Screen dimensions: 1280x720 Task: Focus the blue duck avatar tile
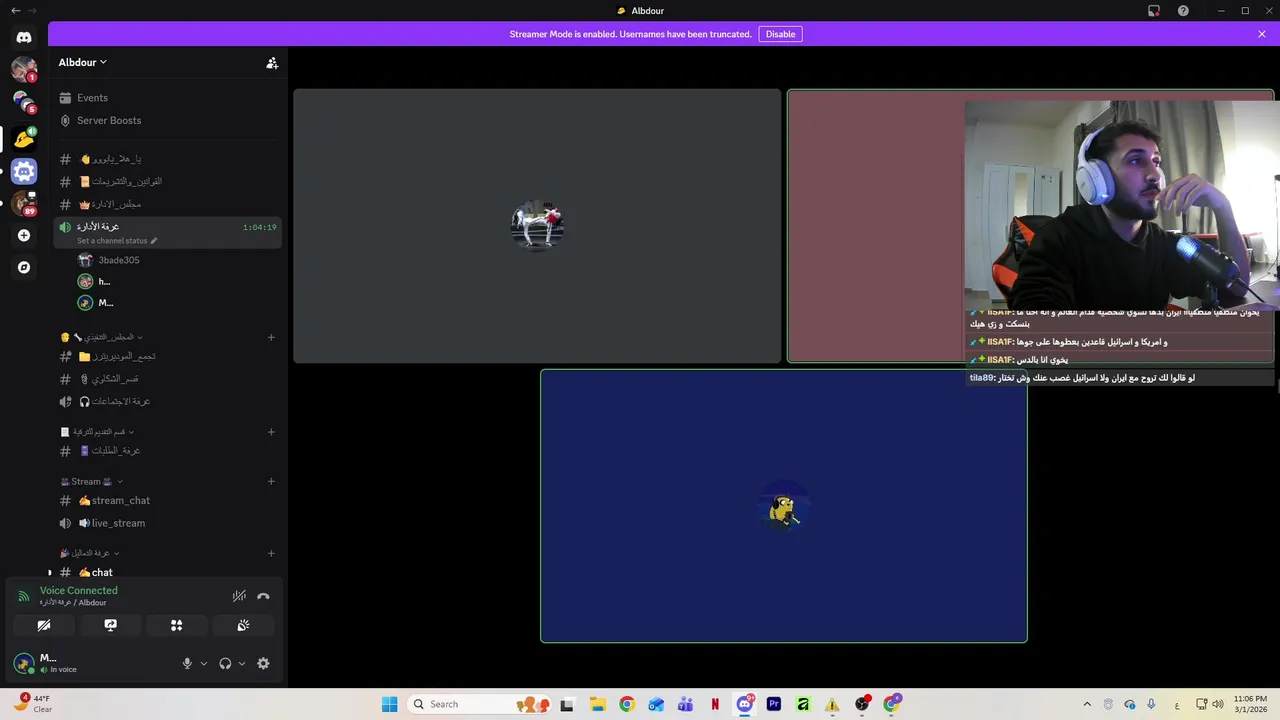click(x=784, y=506)
